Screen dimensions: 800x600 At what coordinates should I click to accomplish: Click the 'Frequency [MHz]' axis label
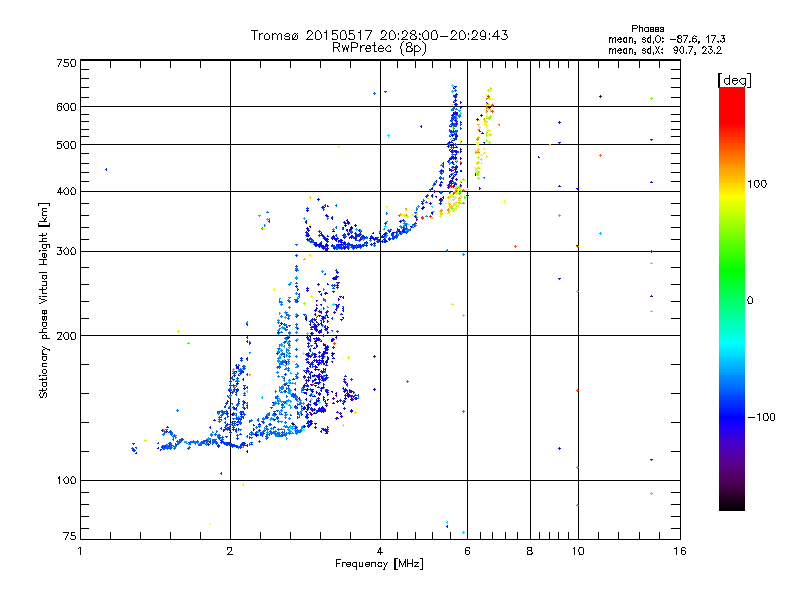coord(379,564)
